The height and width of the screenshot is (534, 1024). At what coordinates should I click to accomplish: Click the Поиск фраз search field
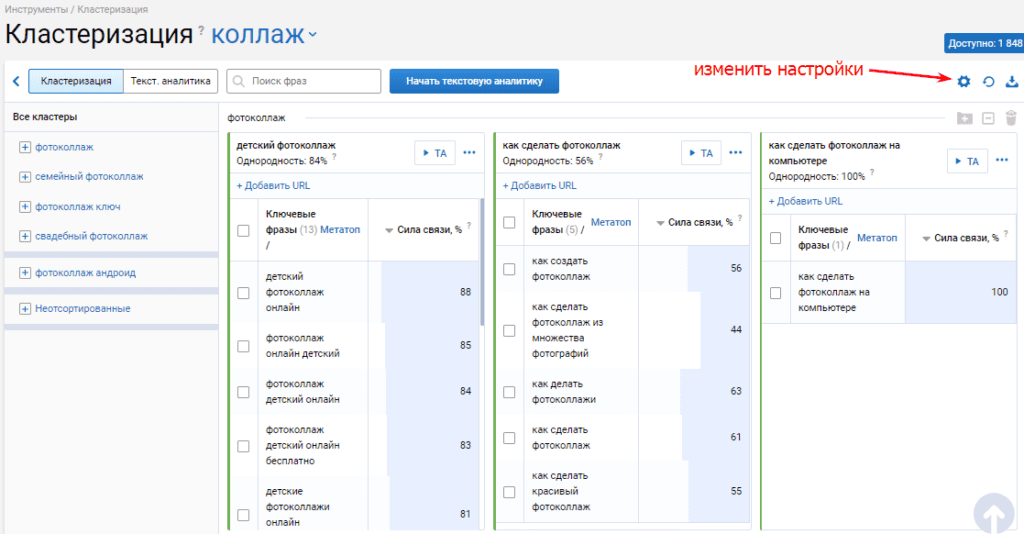(x=304, y=82)
